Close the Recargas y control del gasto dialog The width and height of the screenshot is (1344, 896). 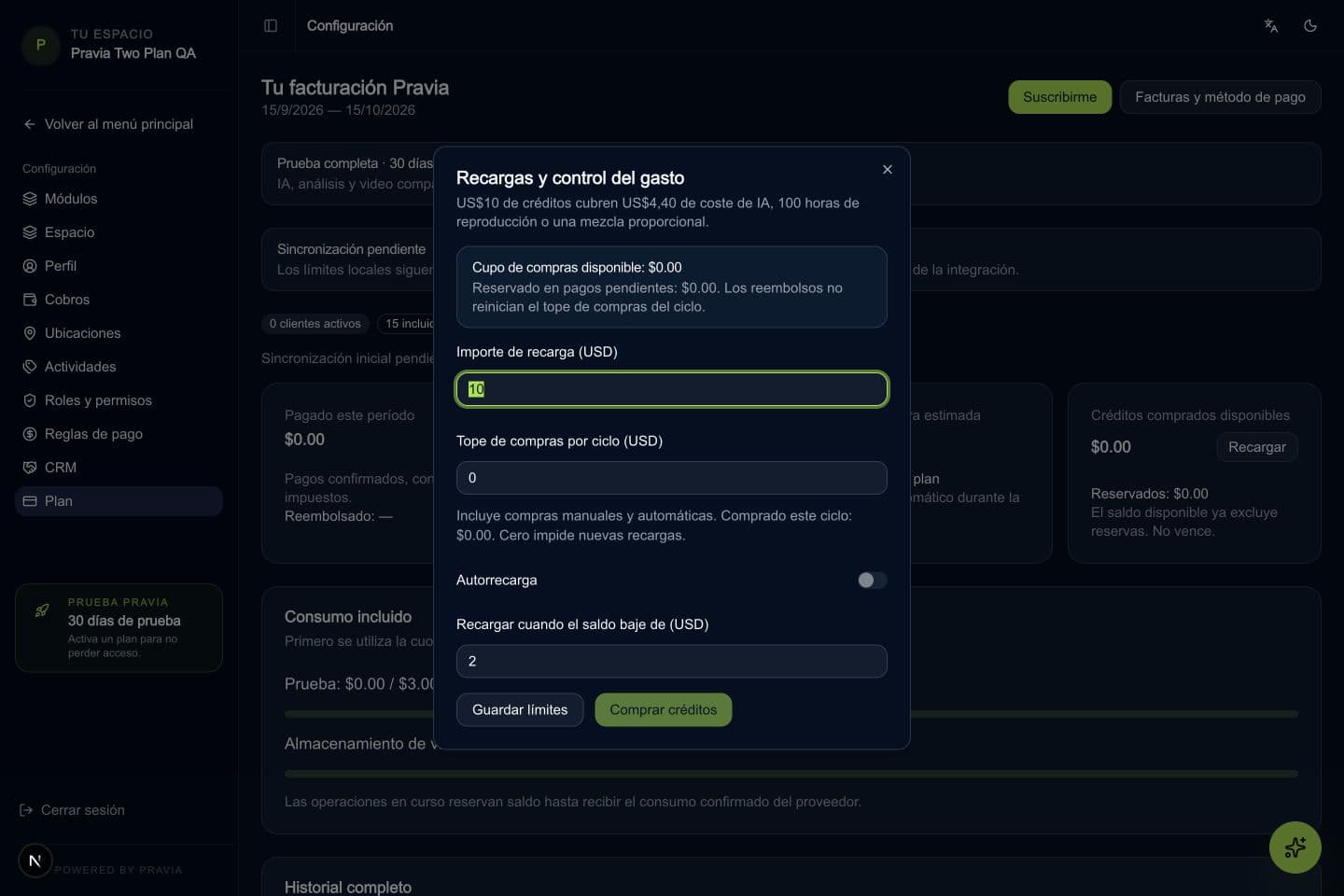(x=888, y=169)
